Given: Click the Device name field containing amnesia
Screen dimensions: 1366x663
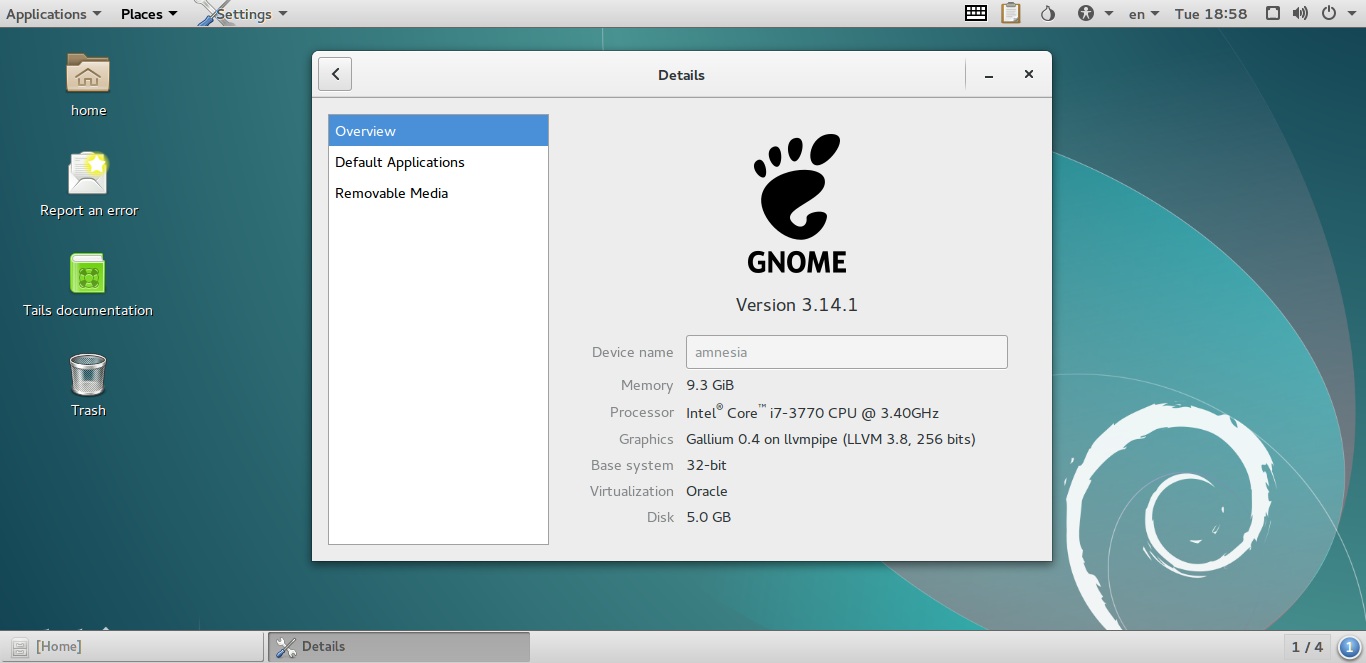Looking at the screenshot, I should pos(846,352).
